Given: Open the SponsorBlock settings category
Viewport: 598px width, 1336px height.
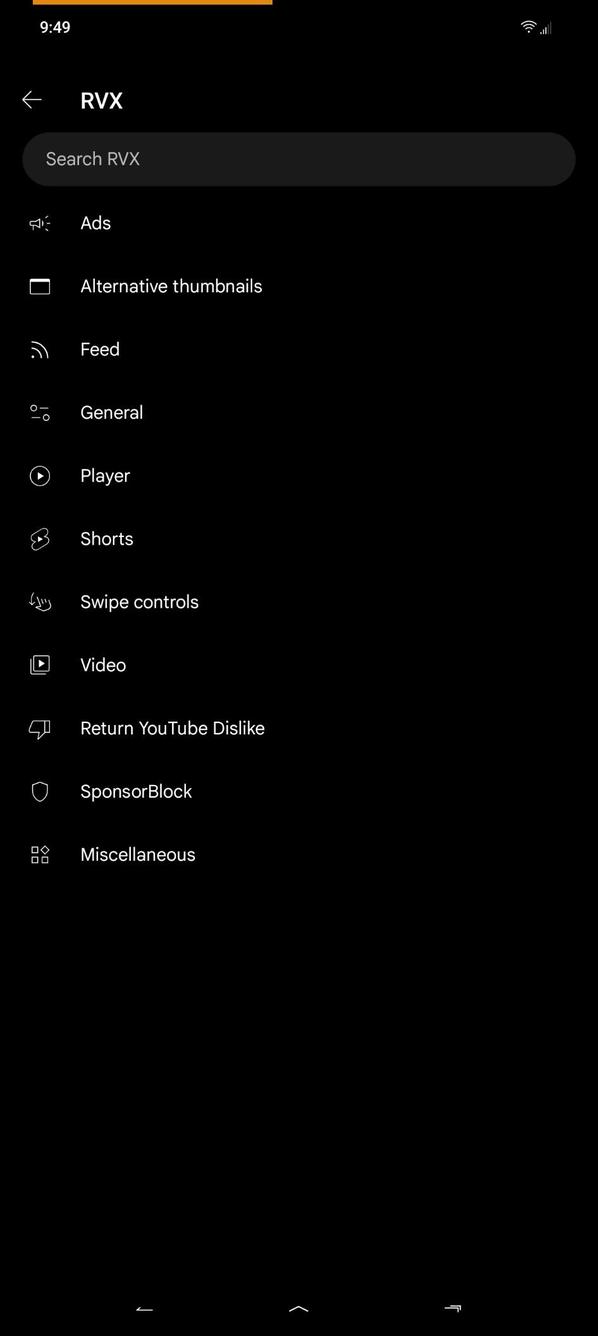Looking at the screenshot, I should pos(136,791).
